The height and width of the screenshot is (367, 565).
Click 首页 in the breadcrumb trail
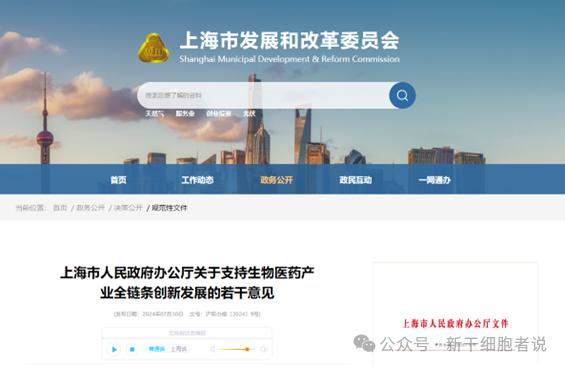(x=60, y=208)
